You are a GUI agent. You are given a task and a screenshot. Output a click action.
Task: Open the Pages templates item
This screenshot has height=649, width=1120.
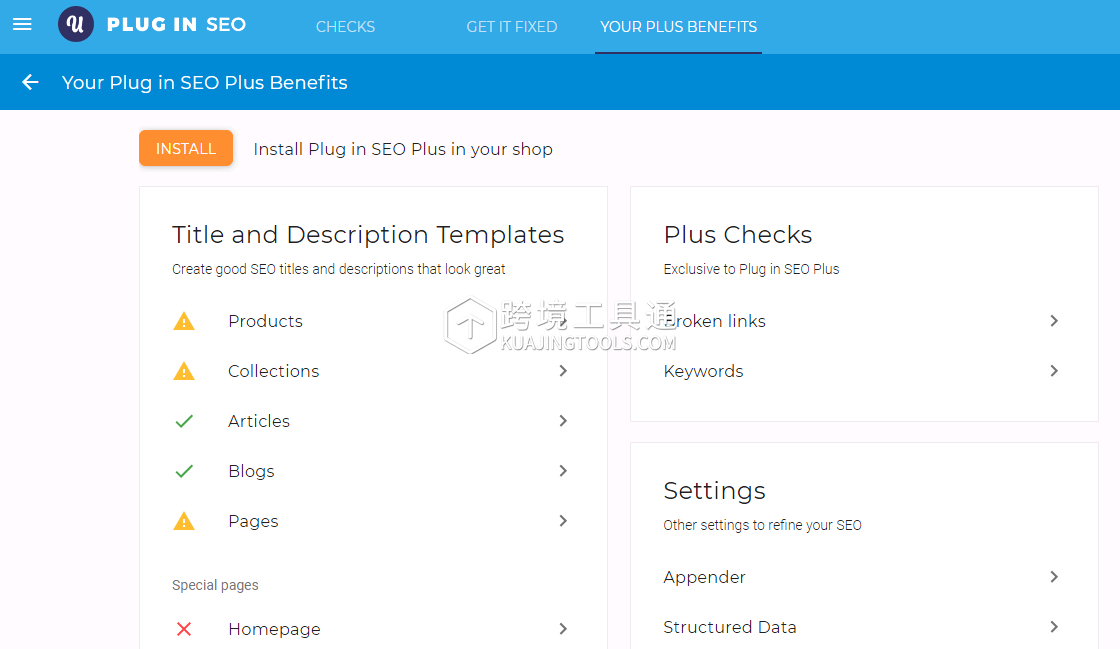point(253,521)
